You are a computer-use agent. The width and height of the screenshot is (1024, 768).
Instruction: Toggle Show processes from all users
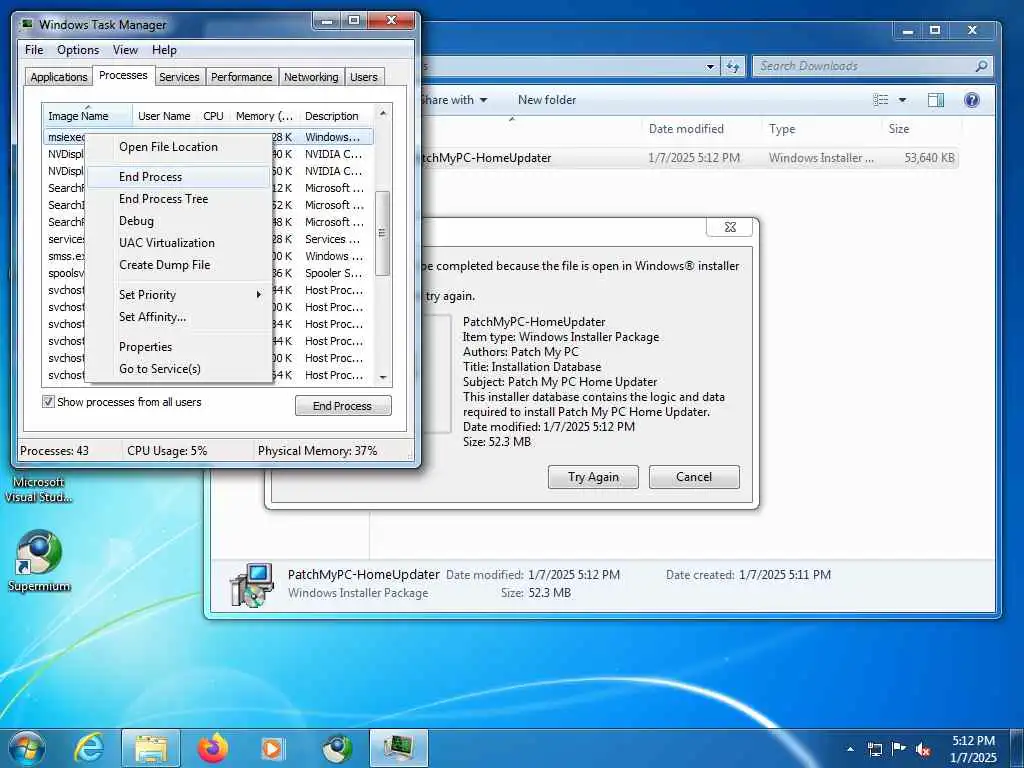pos(48,402)
